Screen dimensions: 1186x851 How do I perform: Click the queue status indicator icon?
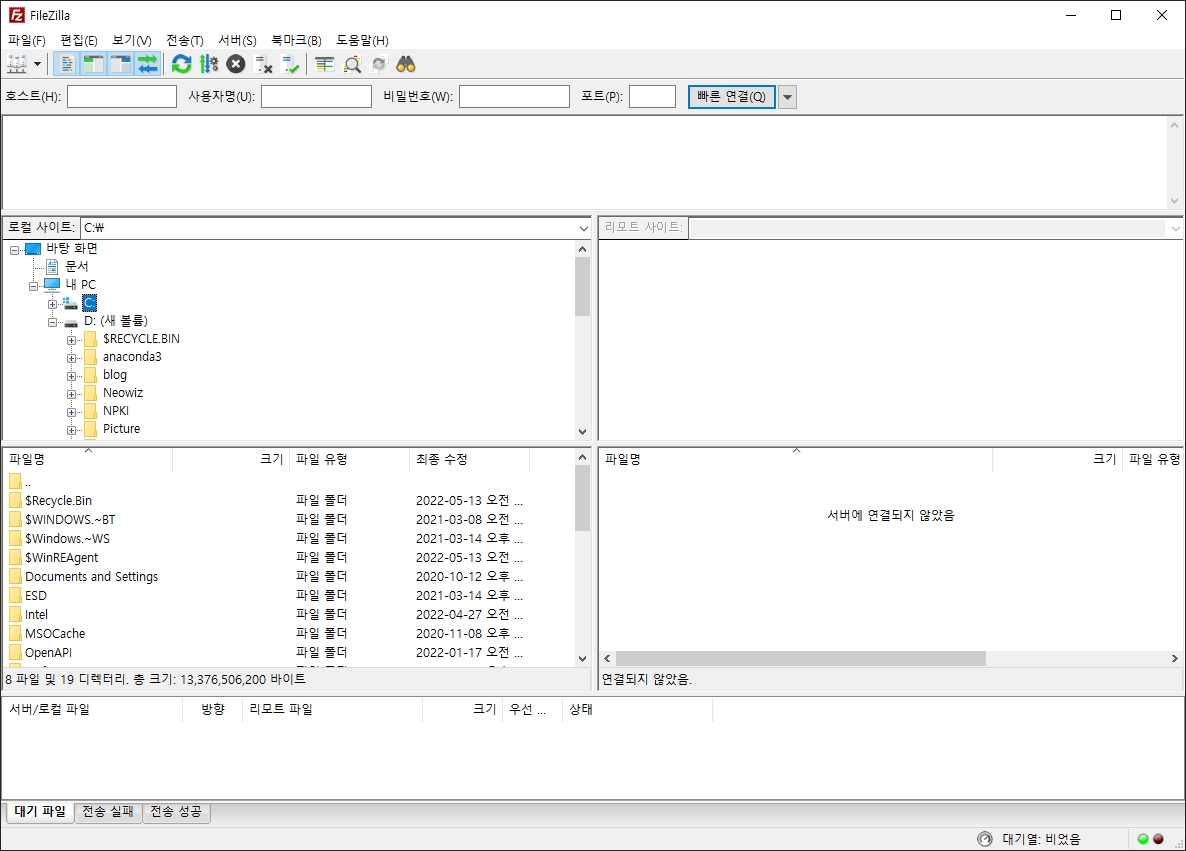[985, 839]
